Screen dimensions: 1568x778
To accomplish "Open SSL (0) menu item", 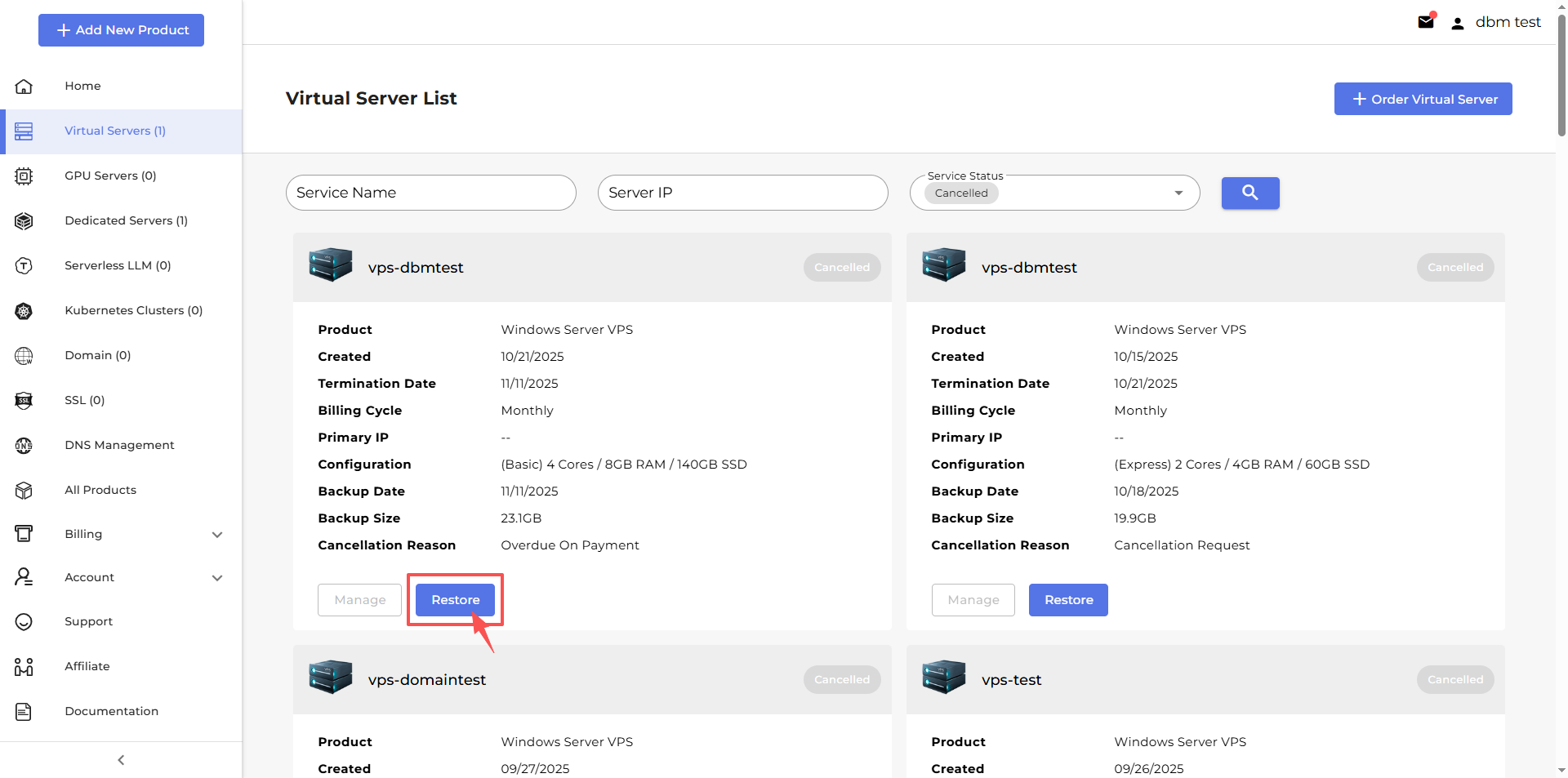I will coord(121,400).
